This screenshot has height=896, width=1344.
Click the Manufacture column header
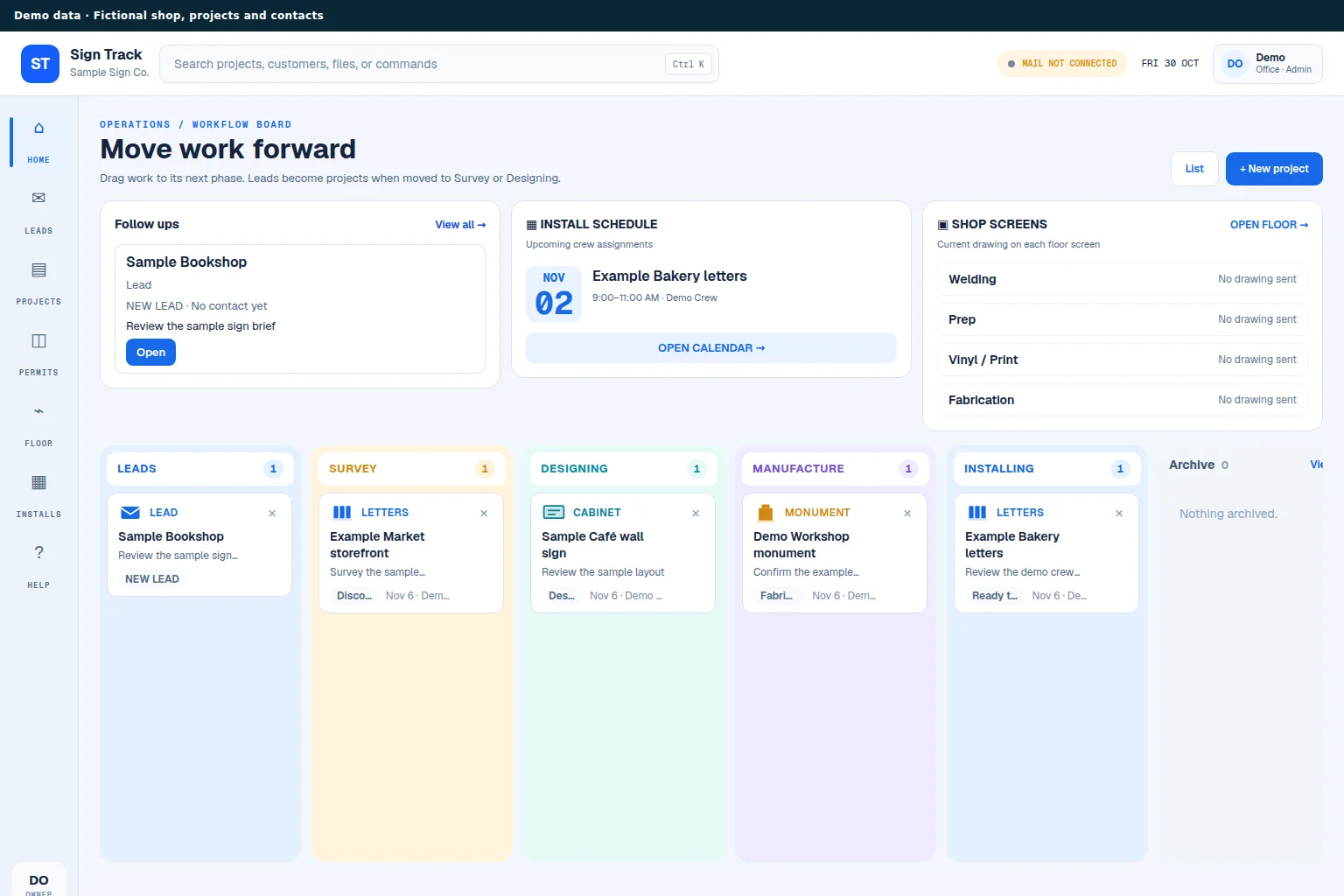pos(835,469)
